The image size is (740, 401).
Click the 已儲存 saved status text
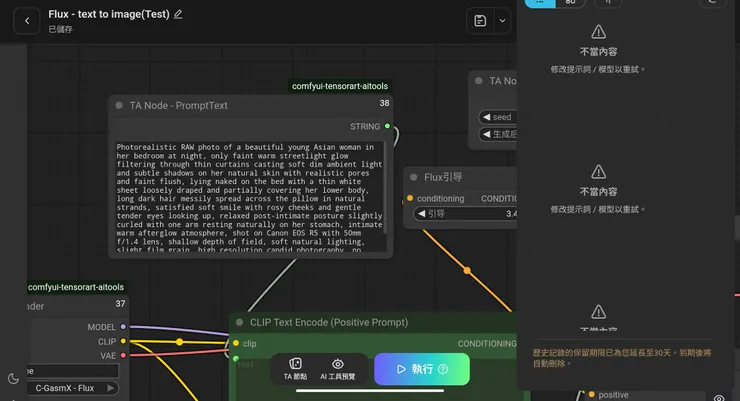point(60,29)
